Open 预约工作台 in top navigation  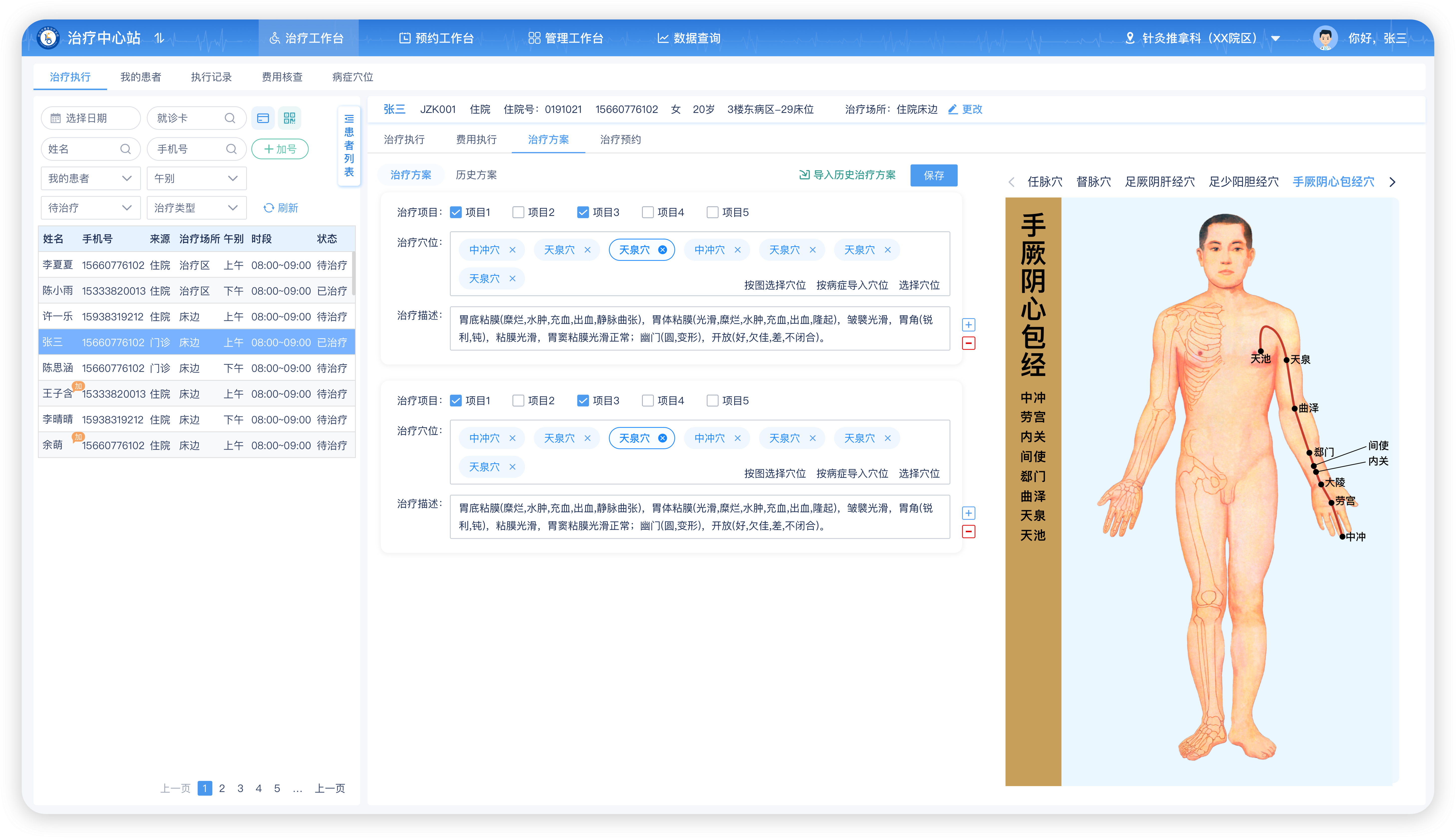point(437,38)
